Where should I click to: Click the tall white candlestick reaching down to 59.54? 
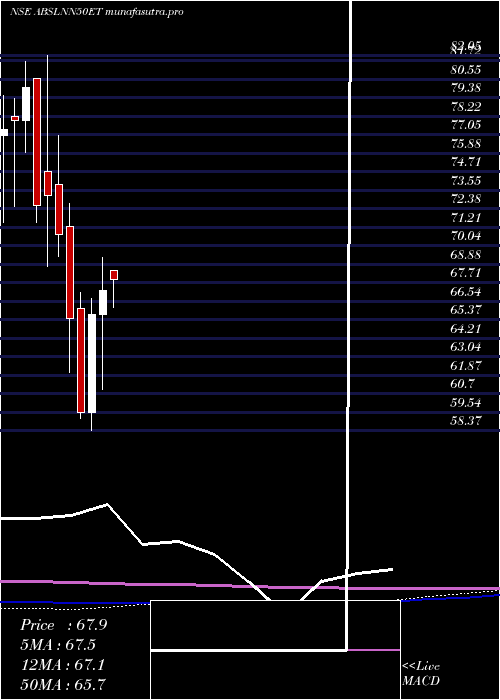[92, 363]
